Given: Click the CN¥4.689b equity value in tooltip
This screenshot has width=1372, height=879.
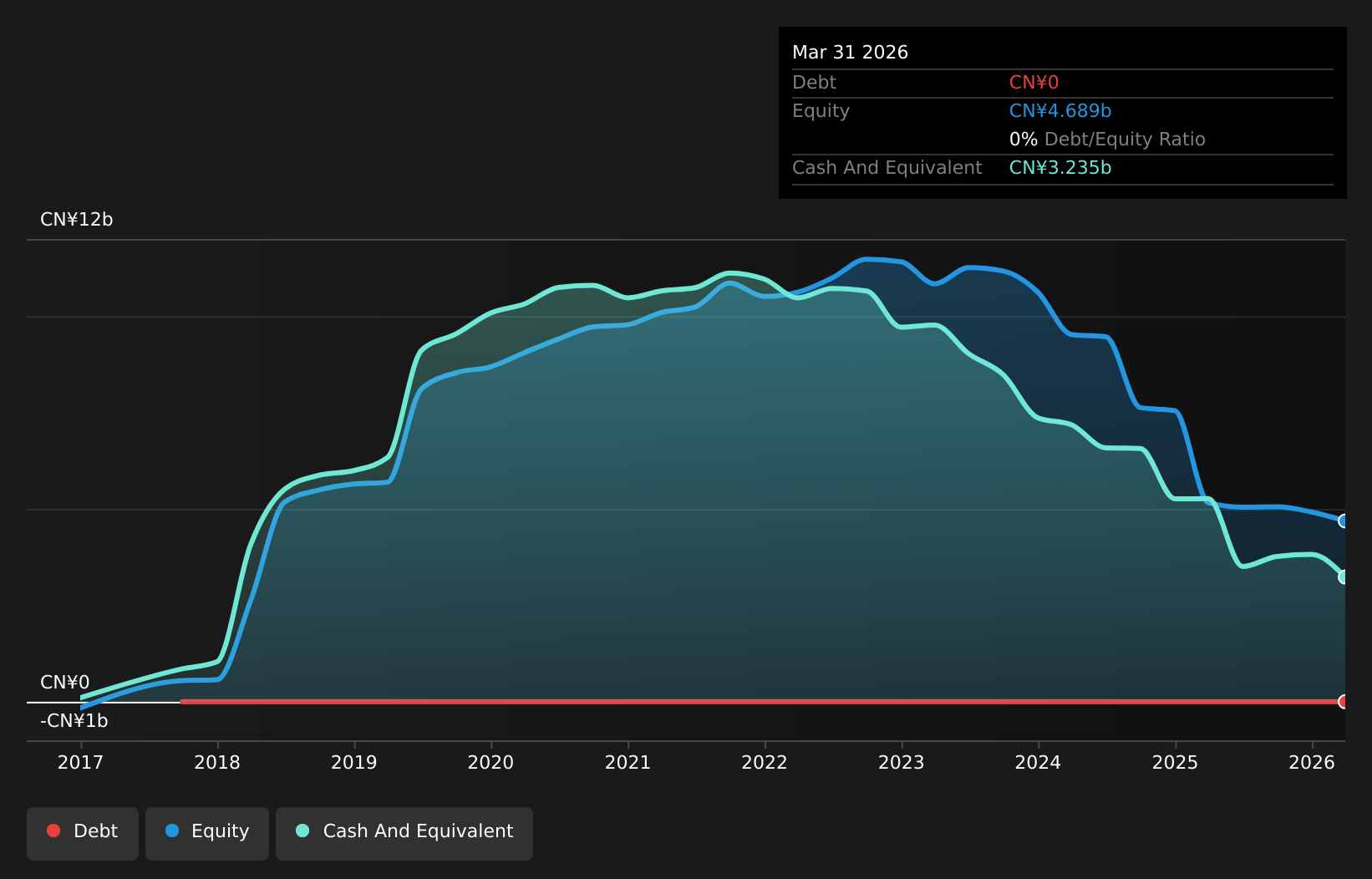Looking at the screenshot, I should click(1060, 111).
